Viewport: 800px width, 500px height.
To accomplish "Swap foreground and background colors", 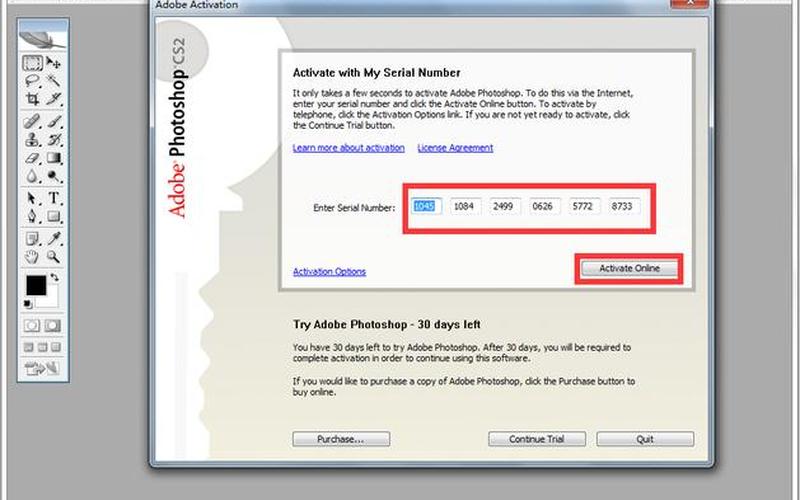I will point(54,278).
